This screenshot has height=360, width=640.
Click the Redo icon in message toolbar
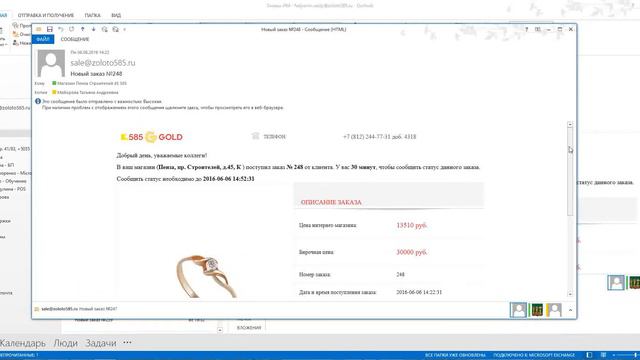tap(71, 29)
